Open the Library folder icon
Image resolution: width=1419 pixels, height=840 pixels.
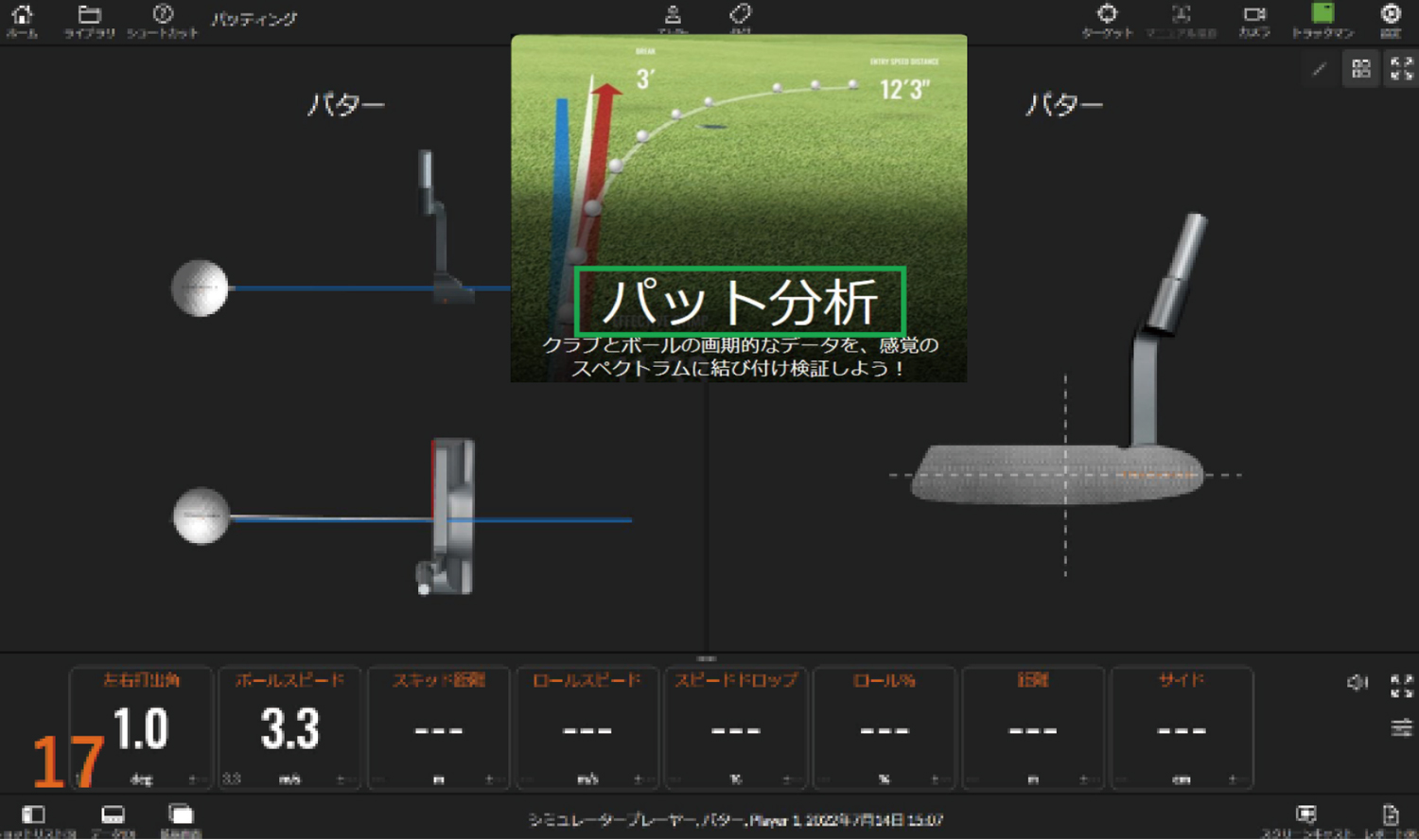89,18
